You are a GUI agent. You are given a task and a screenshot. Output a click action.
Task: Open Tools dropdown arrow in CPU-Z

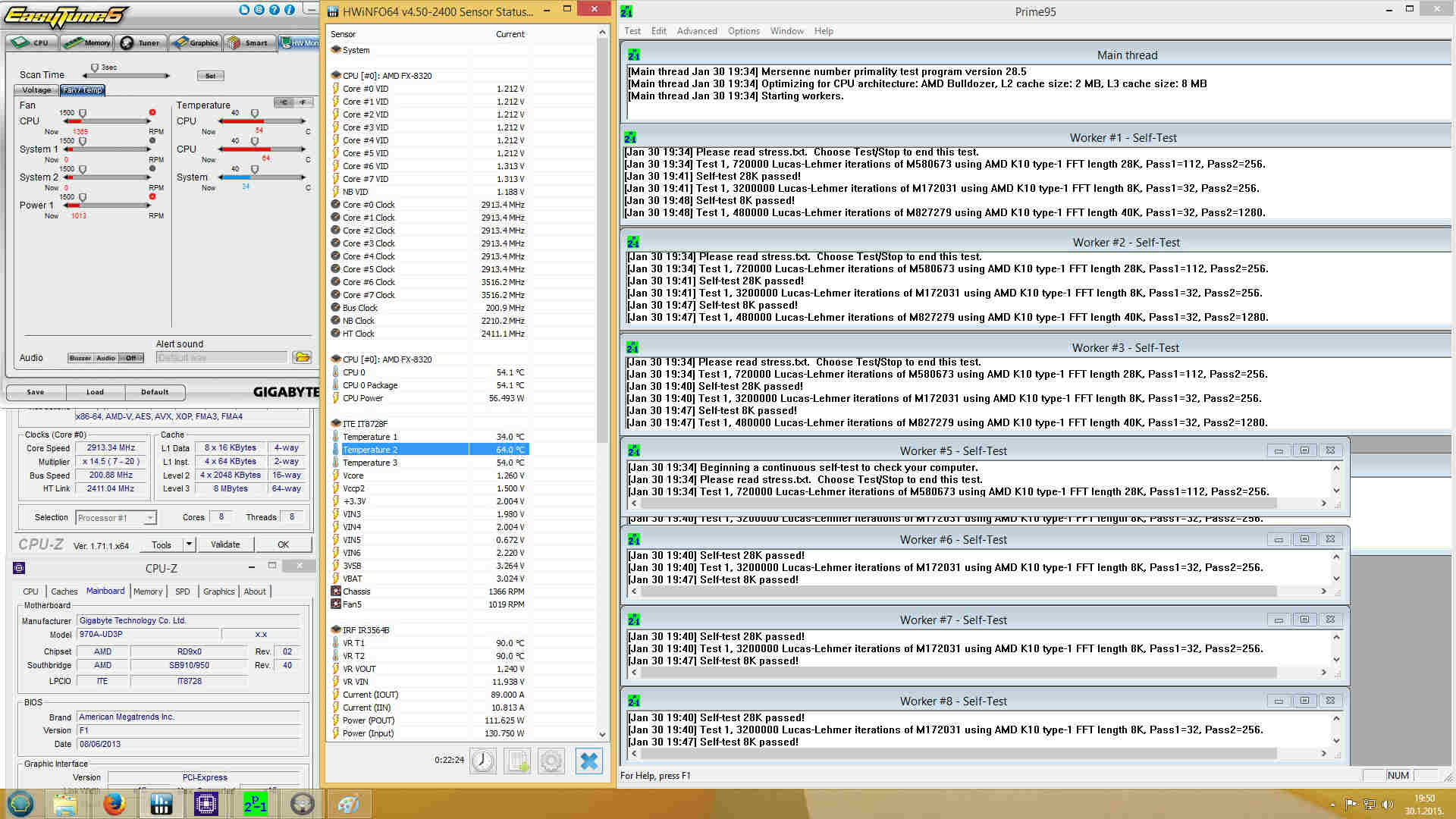click(x=189, y=544)
